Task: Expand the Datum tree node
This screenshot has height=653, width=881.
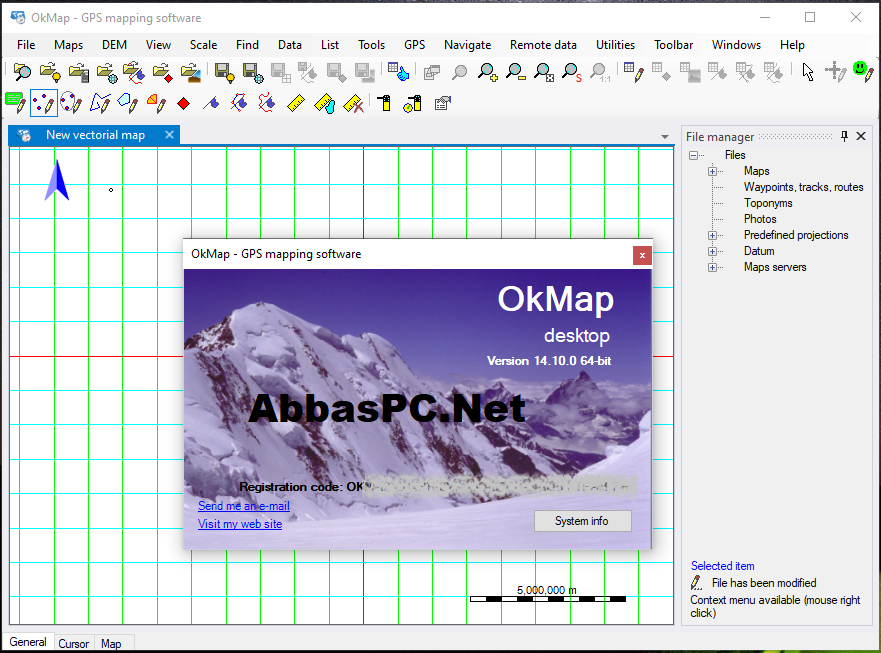Action: (712, 251)
